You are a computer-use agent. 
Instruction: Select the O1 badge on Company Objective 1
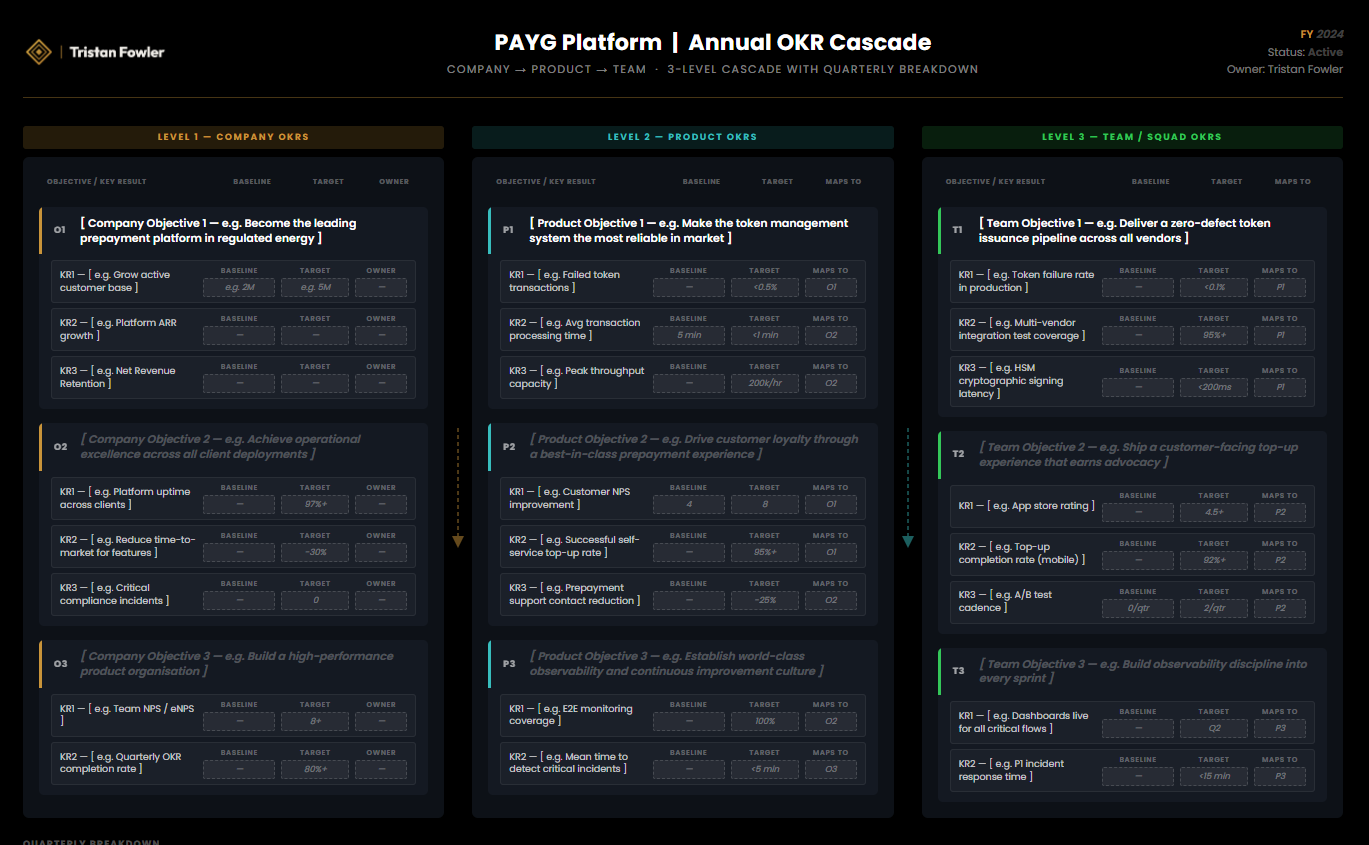[60, 229]
